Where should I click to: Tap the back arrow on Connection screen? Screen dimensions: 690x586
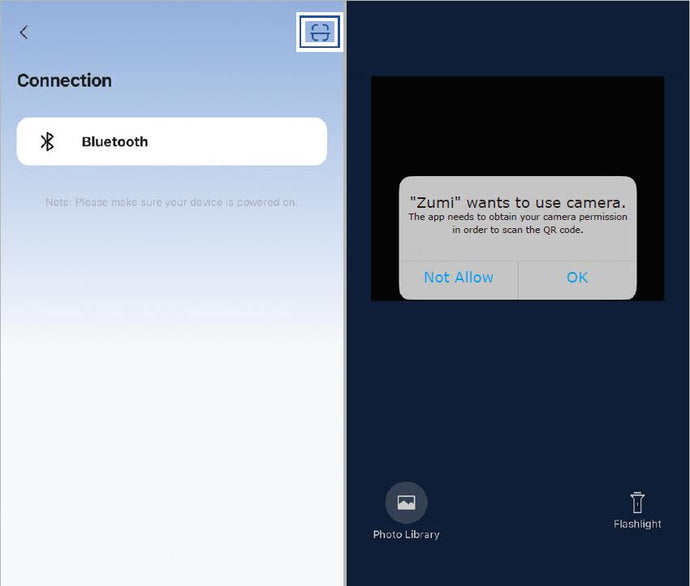click(24, 32)
